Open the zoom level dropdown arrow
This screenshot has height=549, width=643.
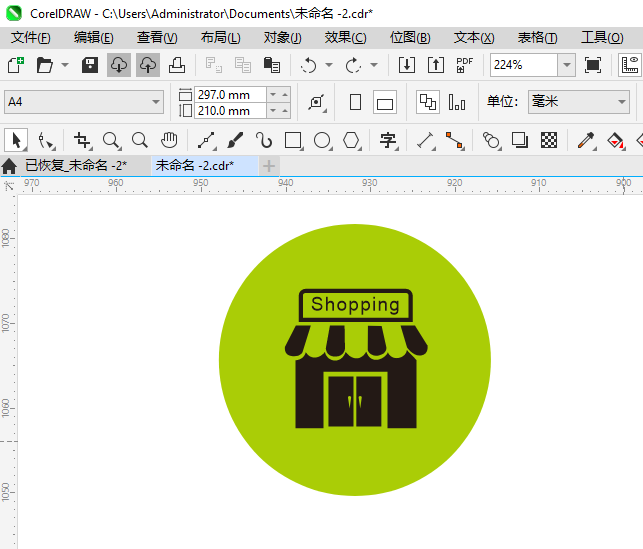click(x=567, y=65)
